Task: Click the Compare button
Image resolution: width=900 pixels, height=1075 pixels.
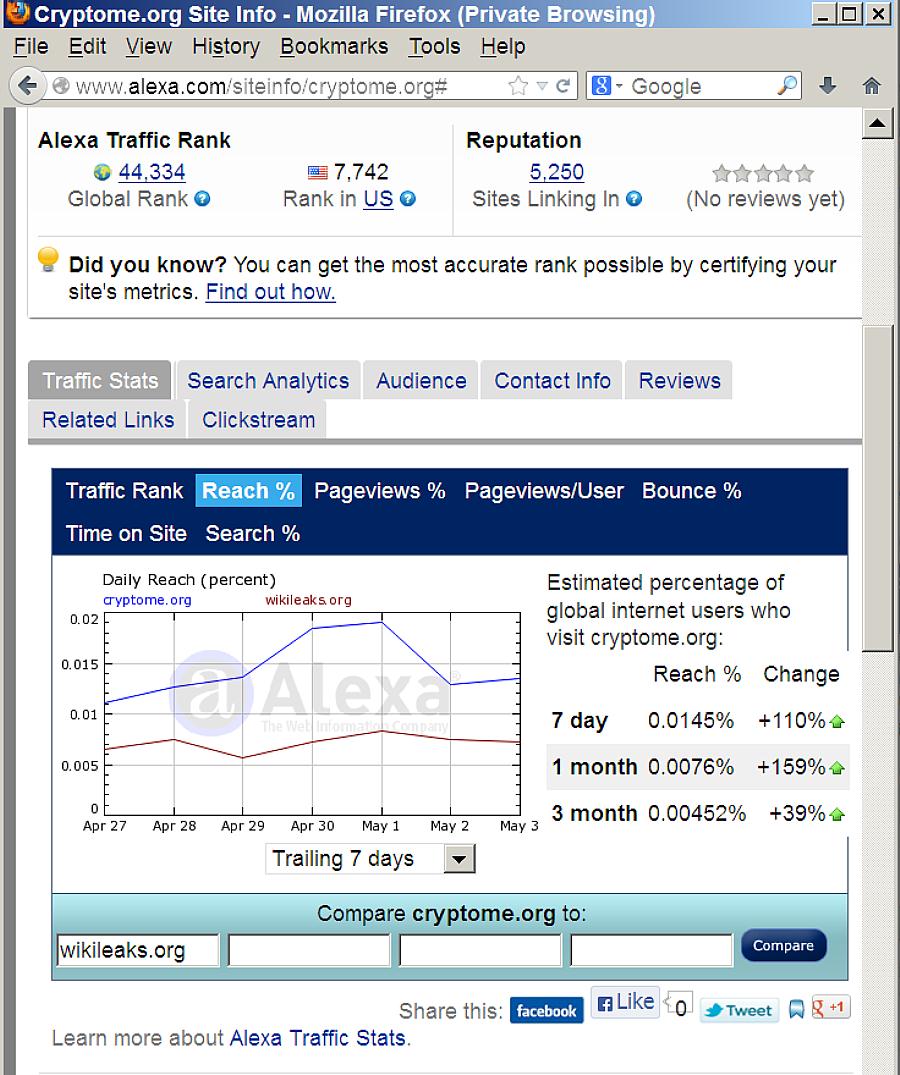Action: coord(783,945)
